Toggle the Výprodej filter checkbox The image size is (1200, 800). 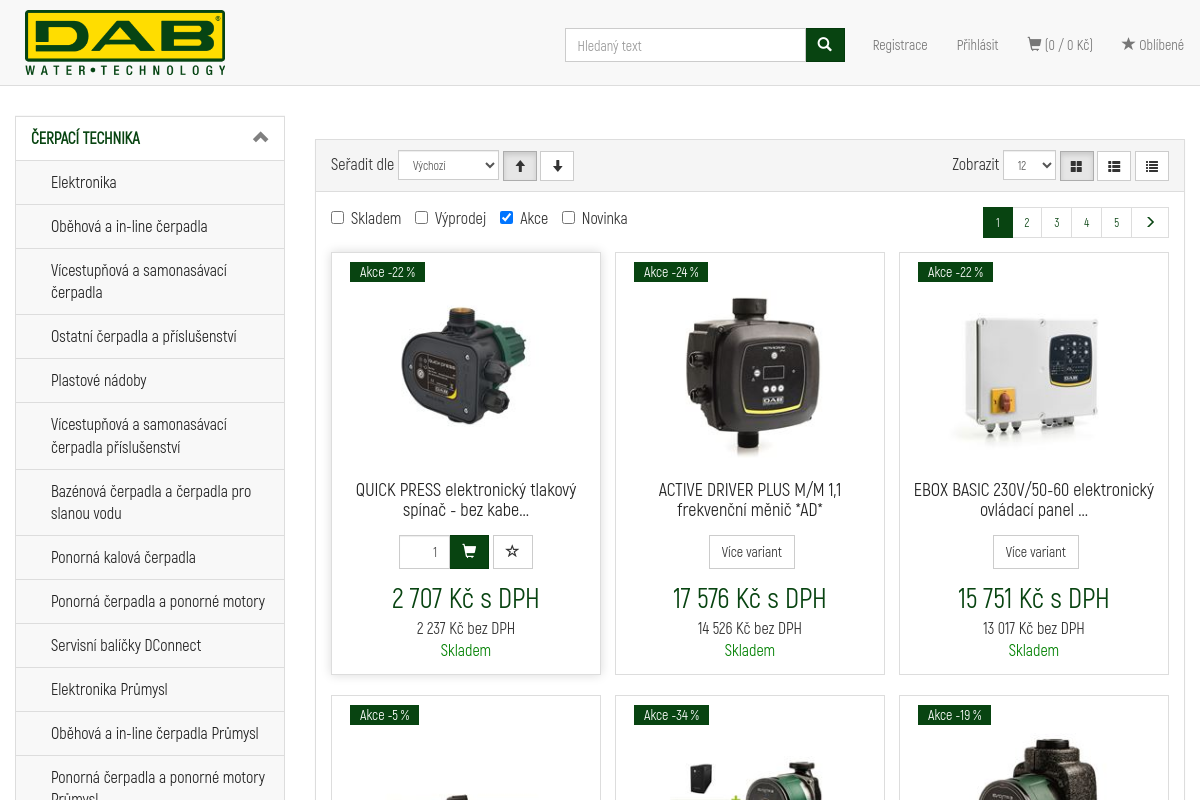(422, 218)
